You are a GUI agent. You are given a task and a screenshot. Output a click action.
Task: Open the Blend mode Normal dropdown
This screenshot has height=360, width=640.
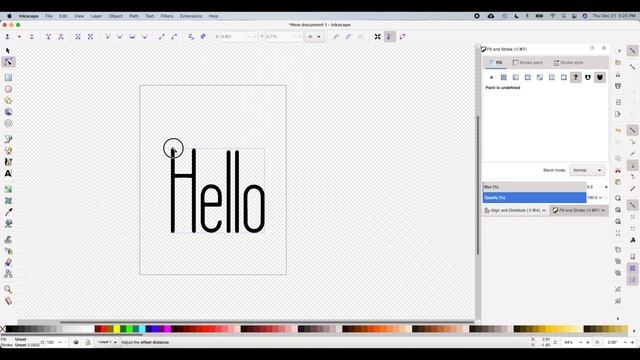(x=587, y=170)
